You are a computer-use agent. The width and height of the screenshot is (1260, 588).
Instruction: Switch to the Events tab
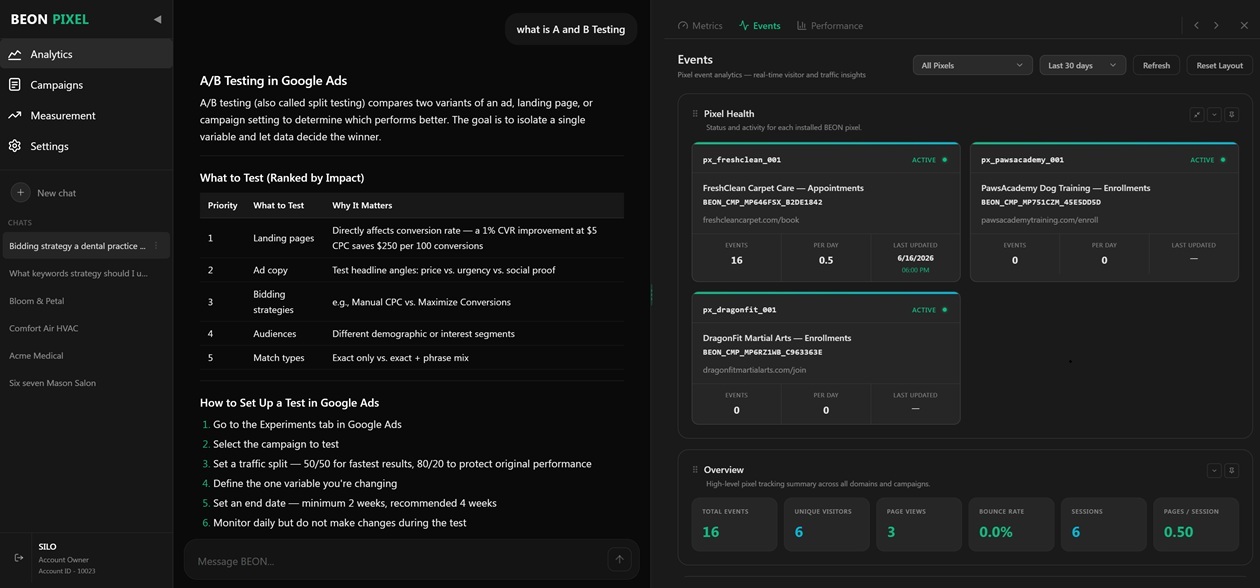(x=760, y=26)
